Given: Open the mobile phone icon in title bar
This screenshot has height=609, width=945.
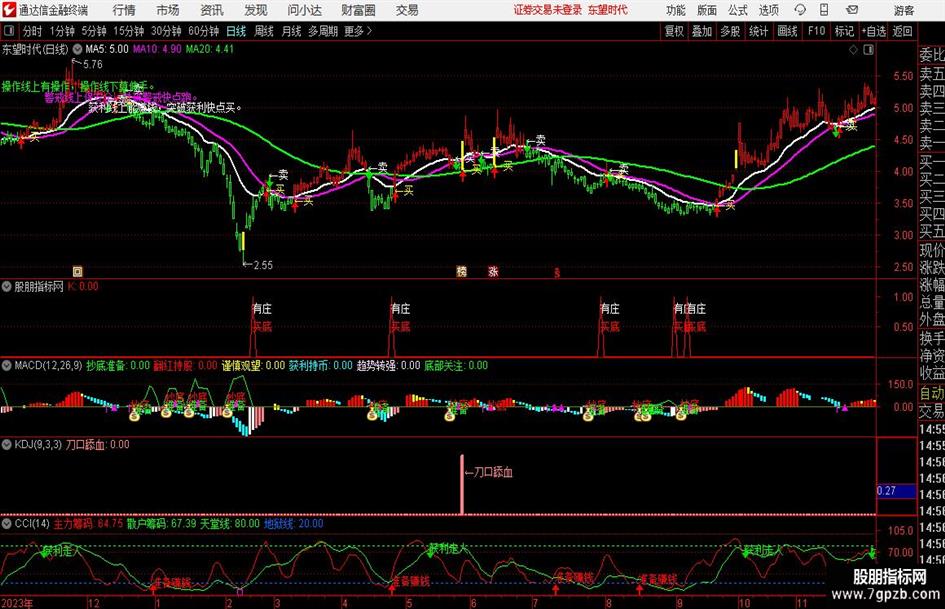Looking at the screenshot, I should 824,10.
